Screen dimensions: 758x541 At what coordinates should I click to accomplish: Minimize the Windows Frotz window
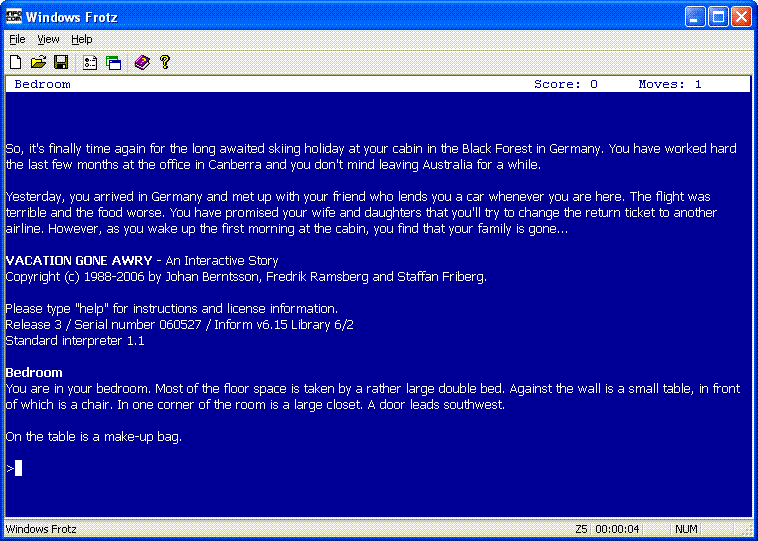point(695,17)
